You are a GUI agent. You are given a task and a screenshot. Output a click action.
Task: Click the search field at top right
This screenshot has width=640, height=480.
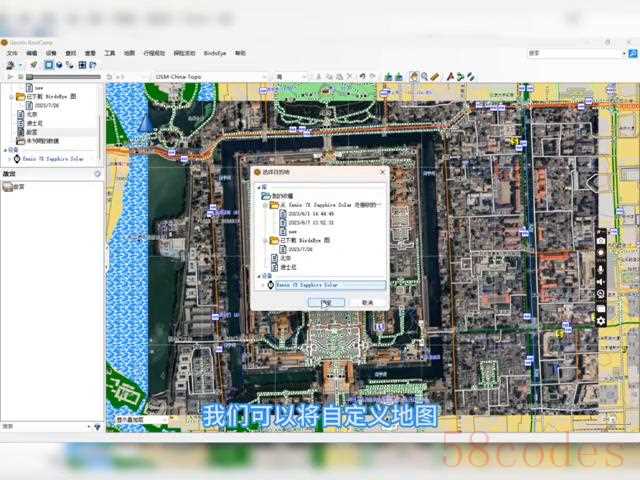tap(574, 53)
